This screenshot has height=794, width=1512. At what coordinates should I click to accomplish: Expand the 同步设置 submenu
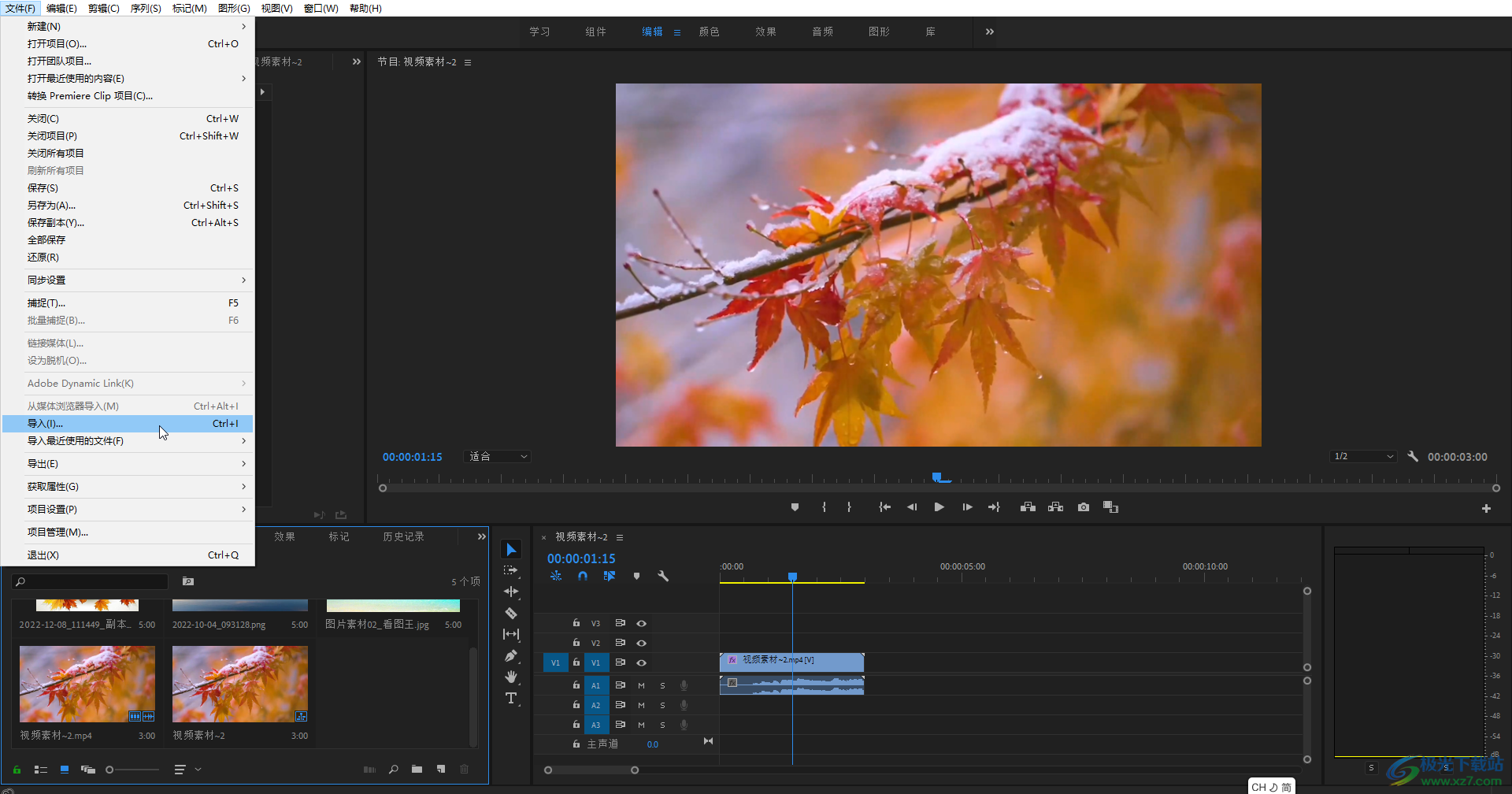(128, 280)
